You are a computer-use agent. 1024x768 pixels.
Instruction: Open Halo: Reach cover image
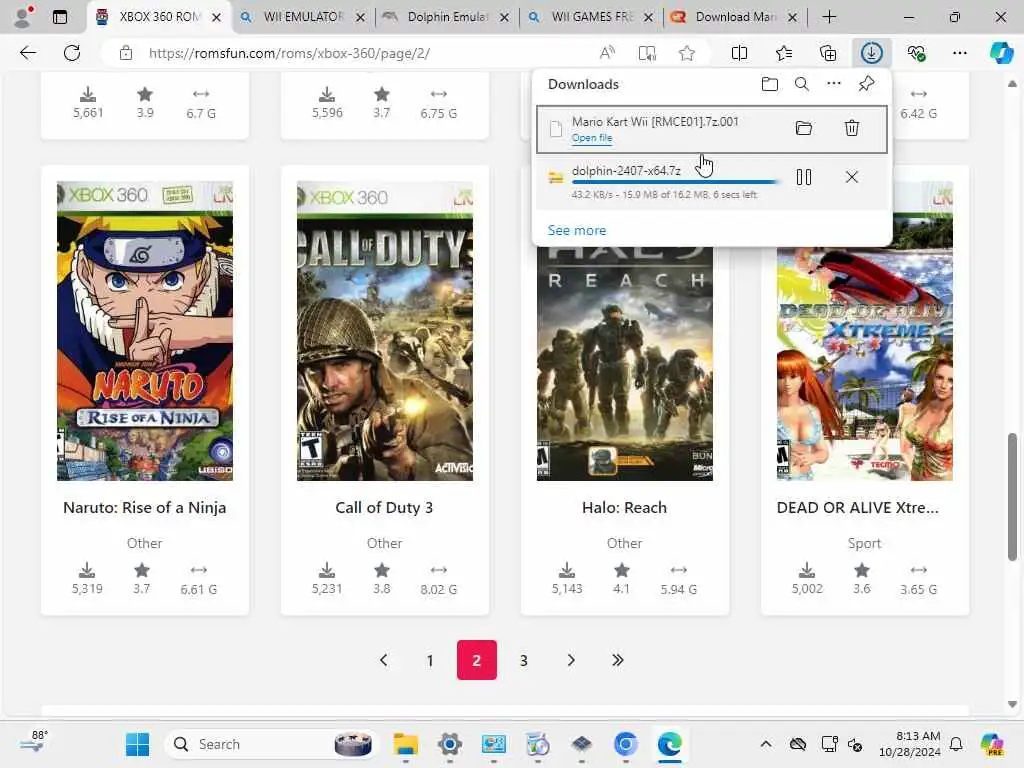coord(624,364)
